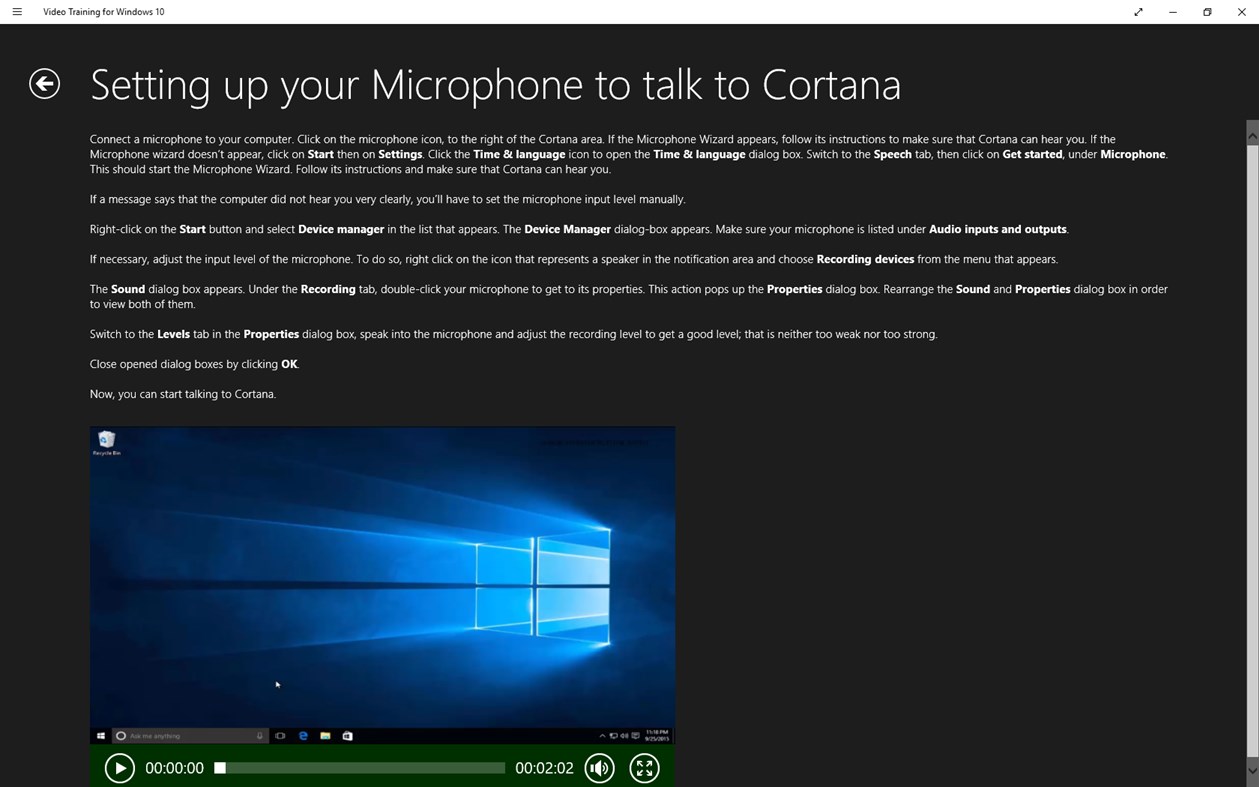Select the Task View icon in the video
This screenshot has height=787, width=1259.
pyautogui.click(x=280, y=735)
